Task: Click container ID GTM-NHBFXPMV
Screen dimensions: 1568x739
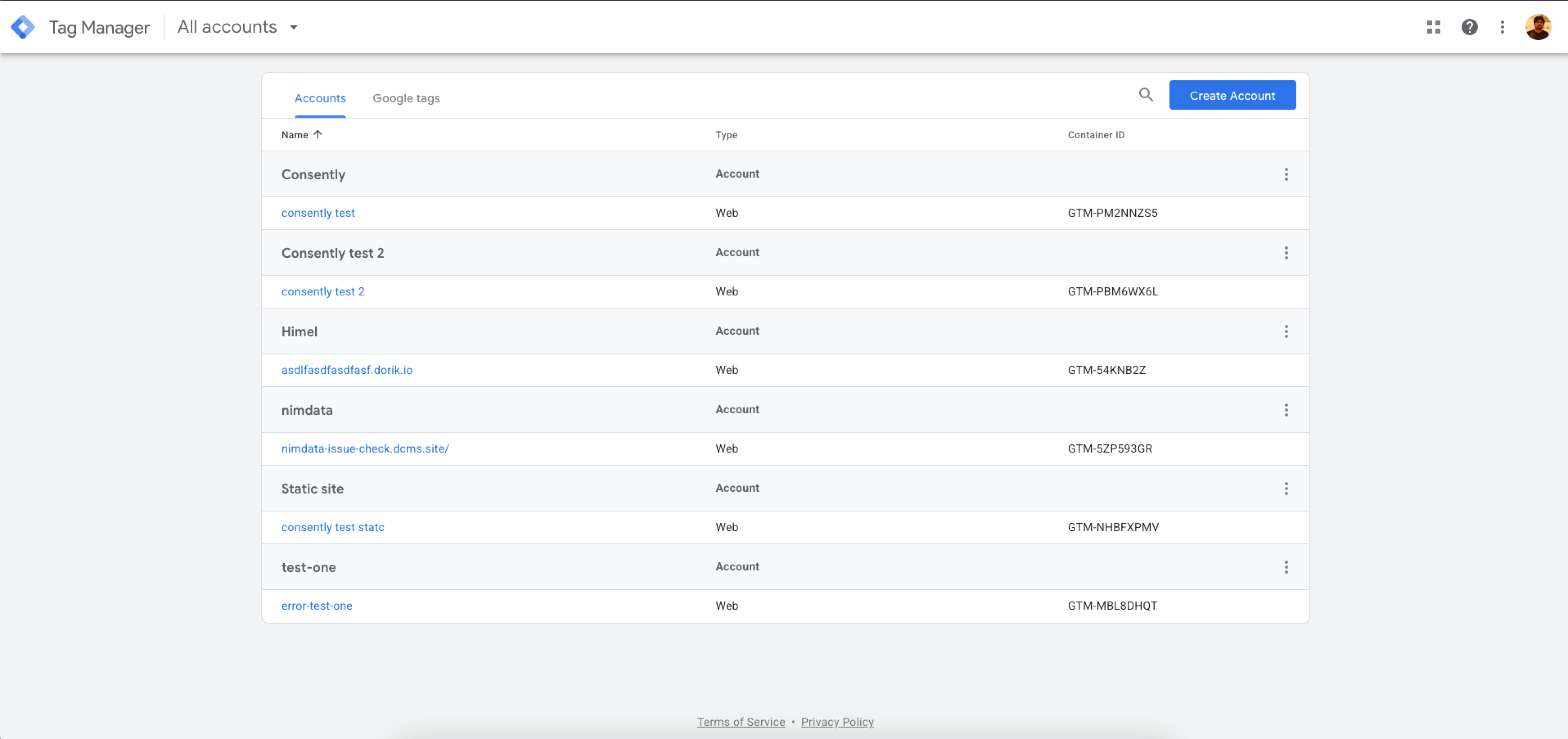Action: [1113, 527]
